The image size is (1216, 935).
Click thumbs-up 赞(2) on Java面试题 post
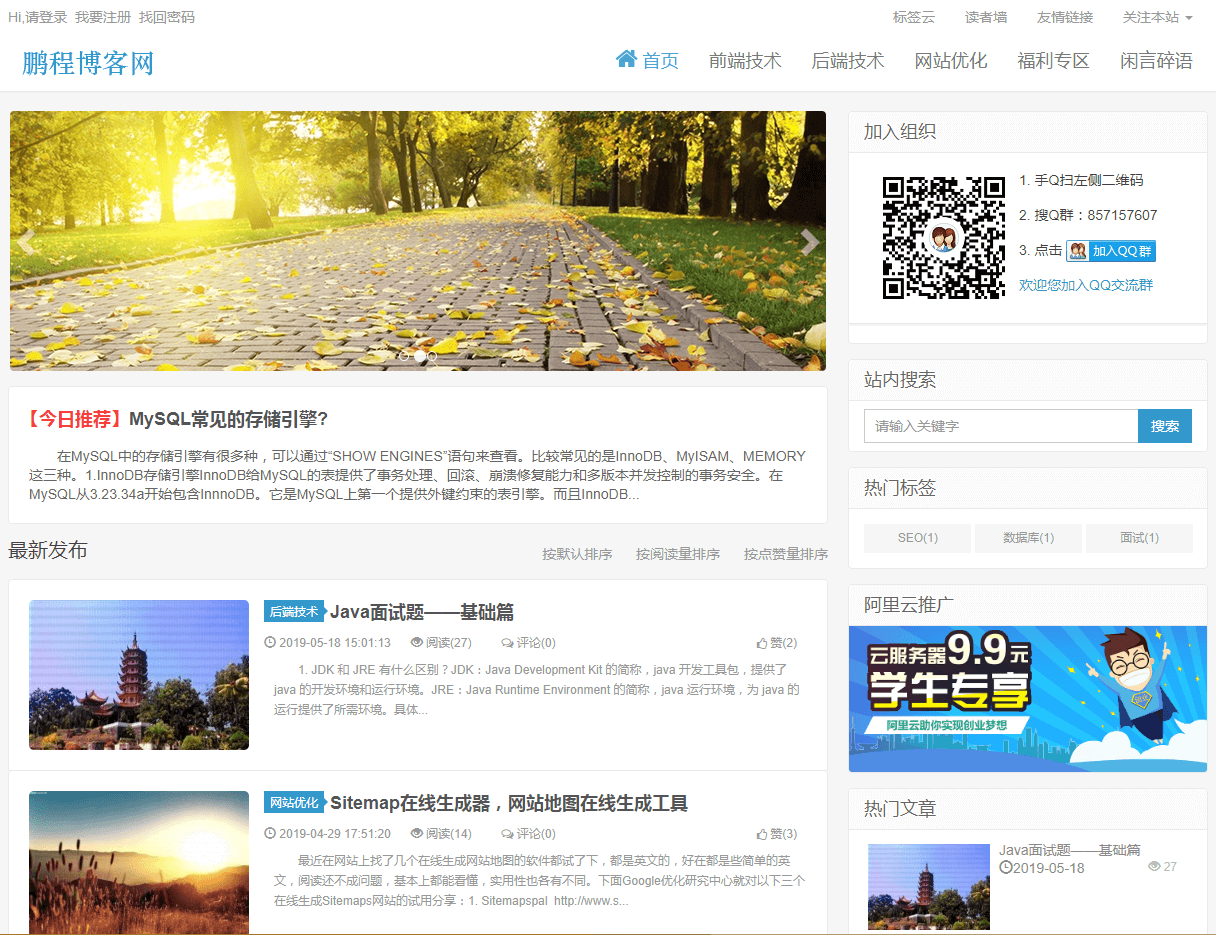point(762,643)
